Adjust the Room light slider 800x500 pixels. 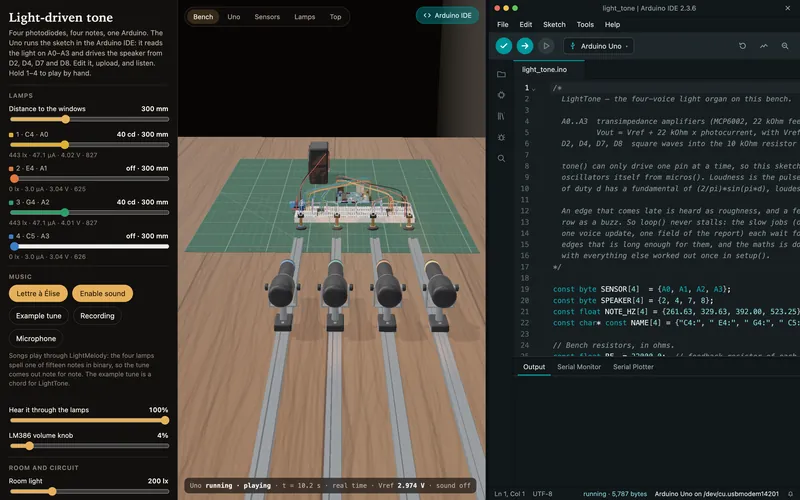tap(89, 491)
